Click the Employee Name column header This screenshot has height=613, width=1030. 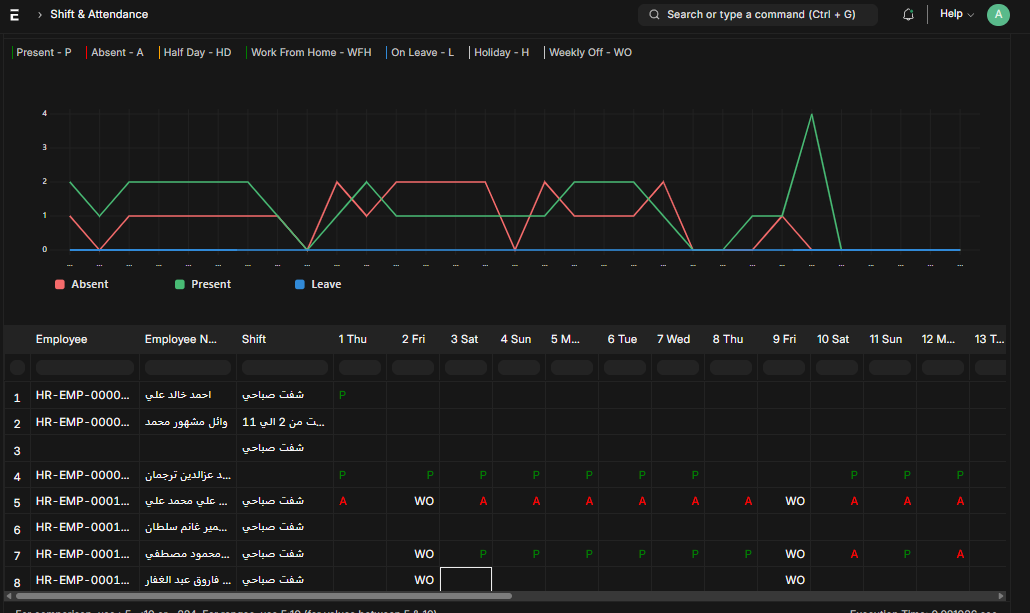pos(181,340)
